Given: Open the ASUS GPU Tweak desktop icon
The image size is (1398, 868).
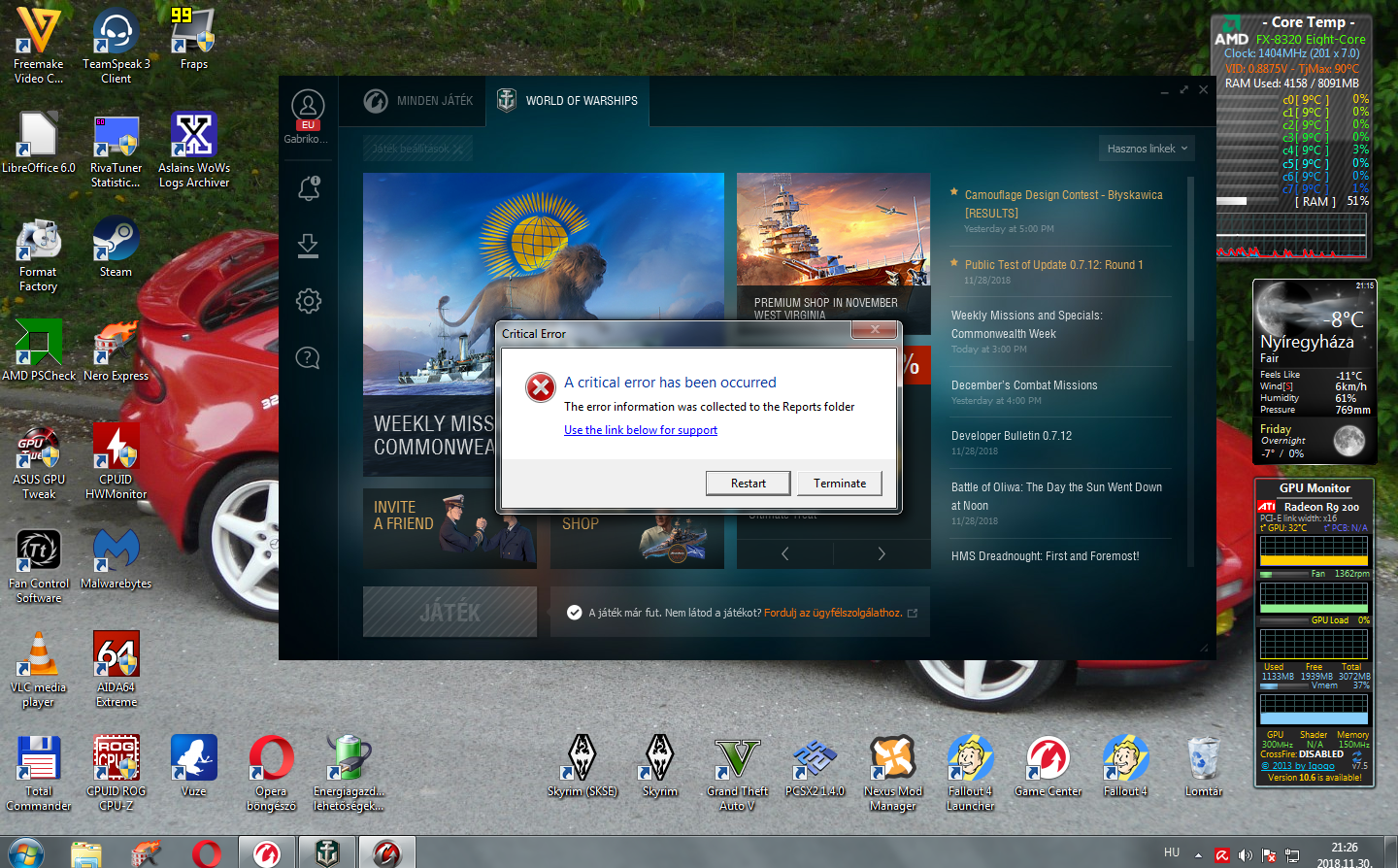Looking at the screenshot, I should pos(39,461).
